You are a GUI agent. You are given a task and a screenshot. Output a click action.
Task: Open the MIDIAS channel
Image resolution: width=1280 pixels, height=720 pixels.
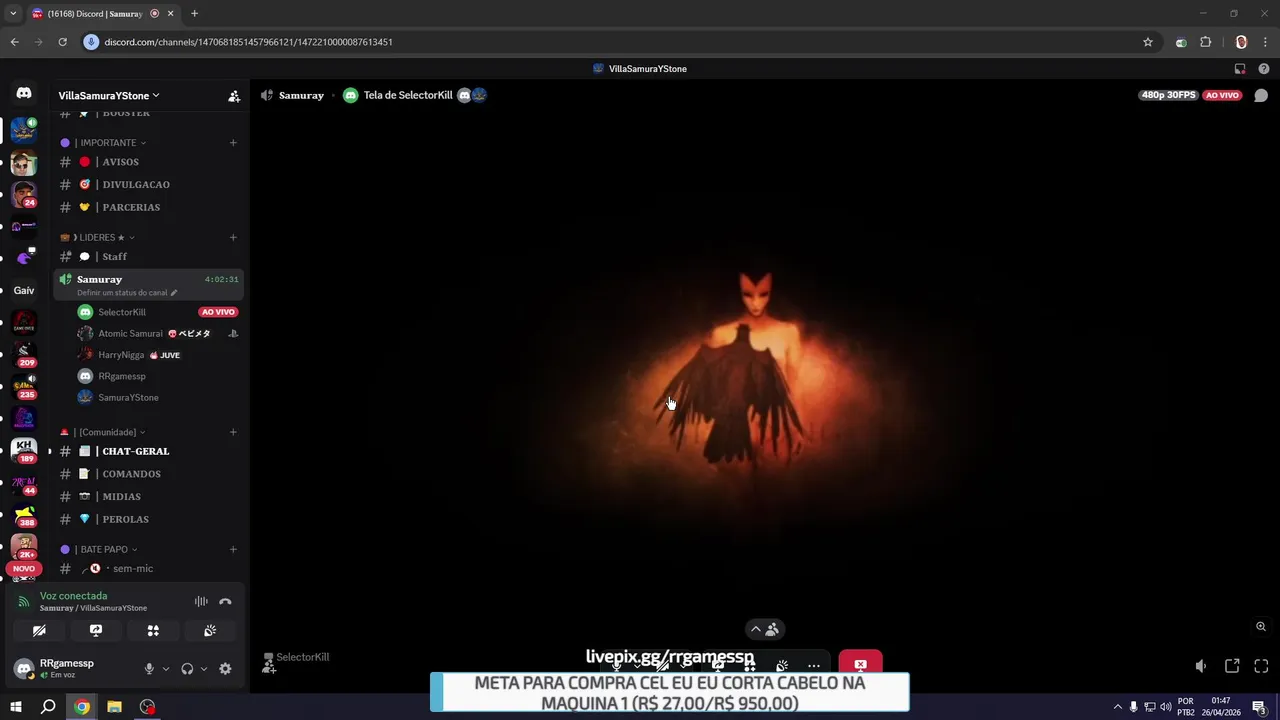(148, 497)
